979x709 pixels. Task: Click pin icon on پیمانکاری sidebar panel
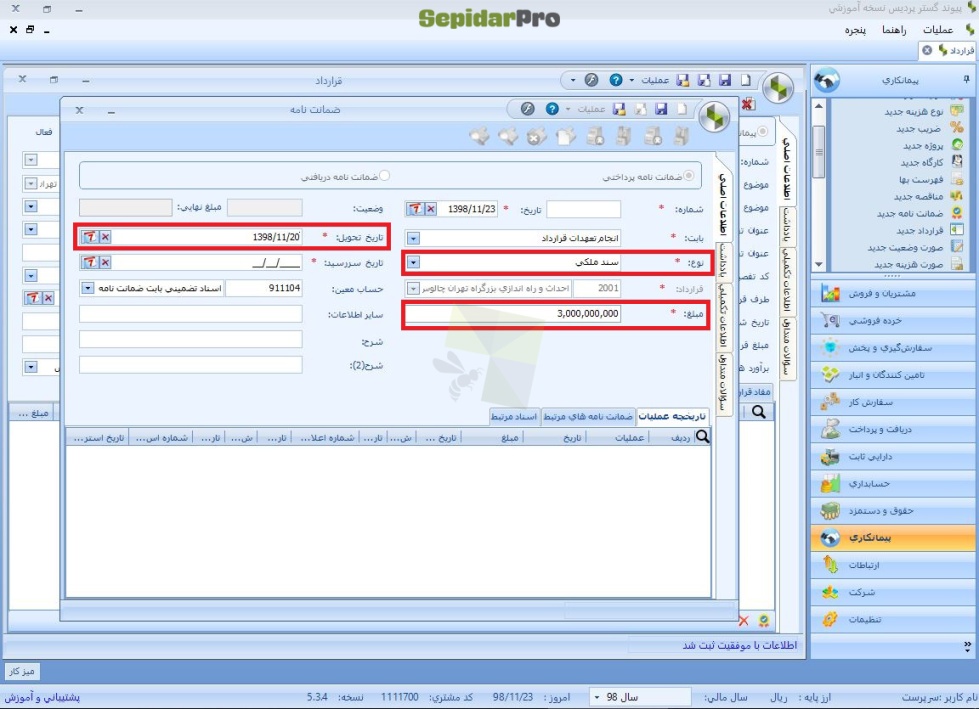coord(966,79)
